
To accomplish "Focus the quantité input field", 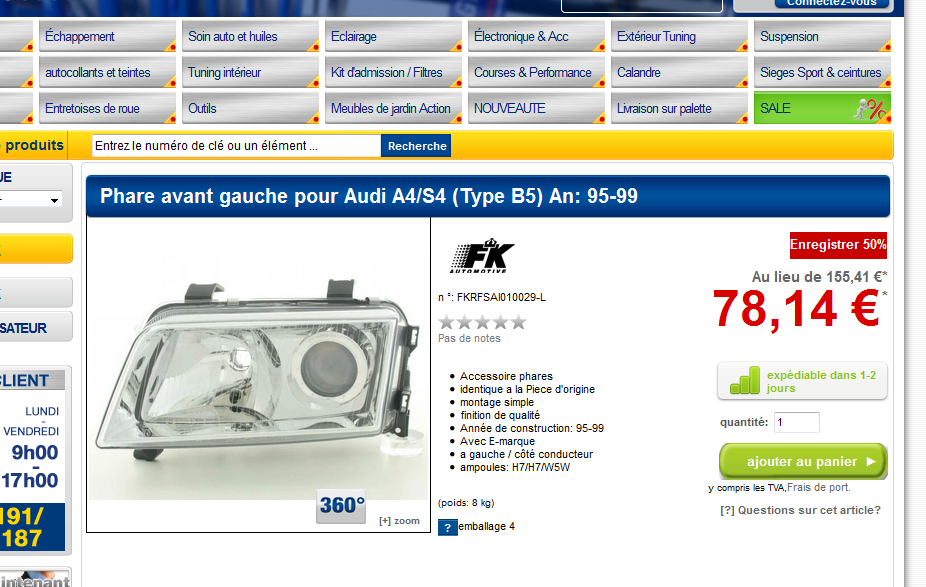I will (797, 422).
